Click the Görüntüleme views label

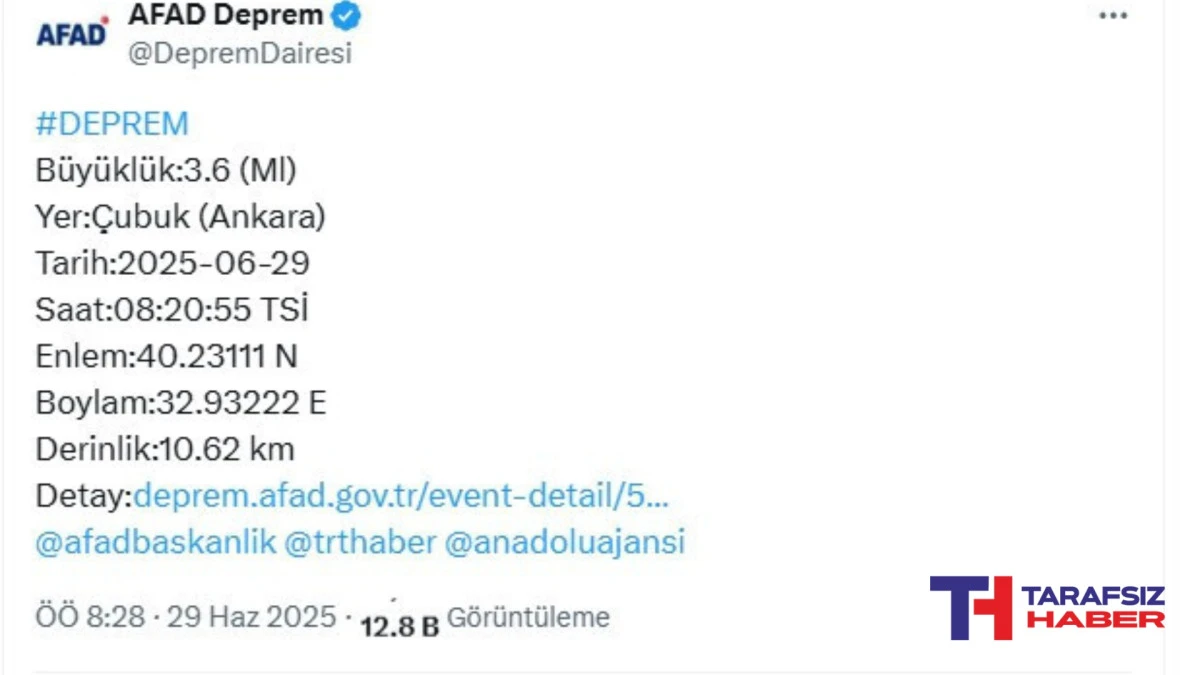[528, 618]
